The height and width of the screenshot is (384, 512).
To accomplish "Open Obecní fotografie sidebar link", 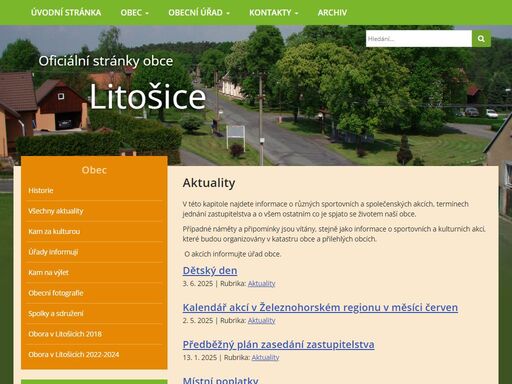I will [56, 293].
